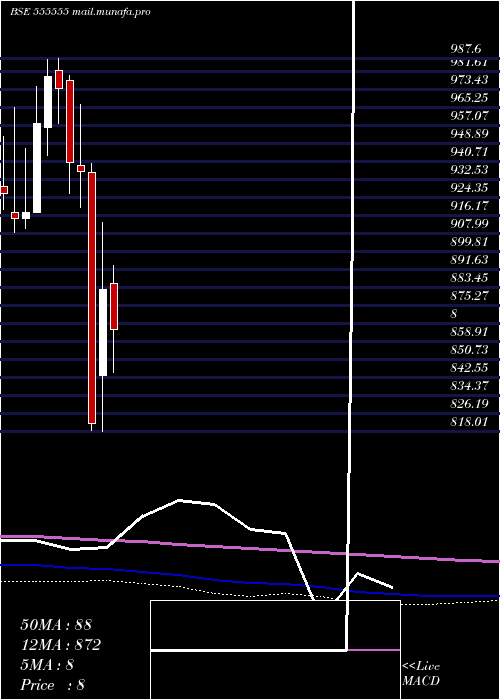Click the 875.27 price axis label

click(x=469, y=296)
